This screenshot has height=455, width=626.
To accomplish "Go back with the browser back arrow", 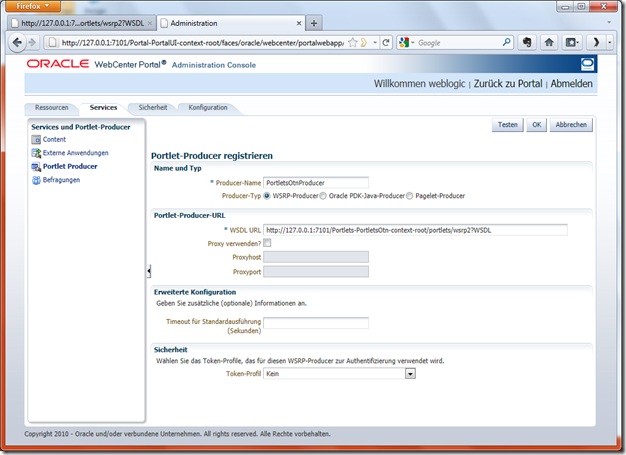I will click(17, 42).
